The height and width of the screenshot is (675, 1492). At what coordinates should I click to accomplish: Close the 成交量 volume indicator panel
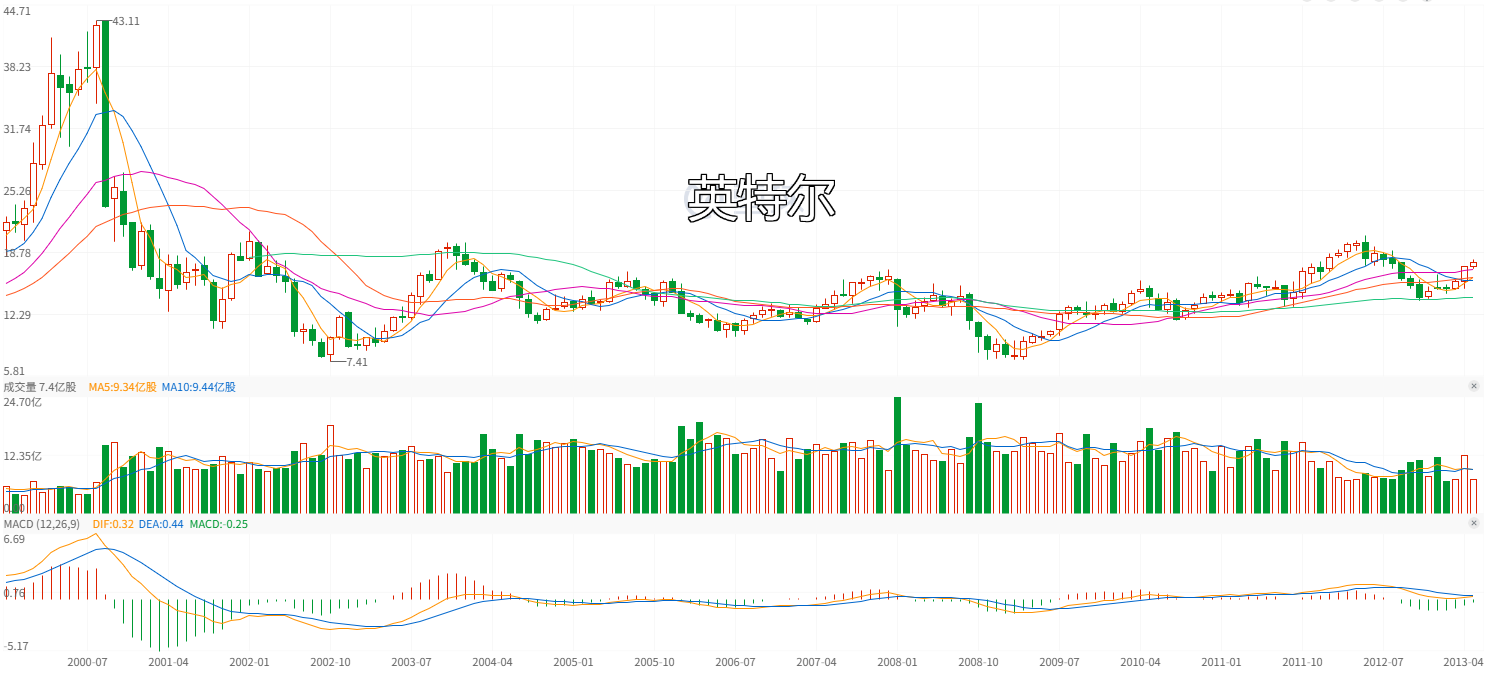tap(1473, 386)
